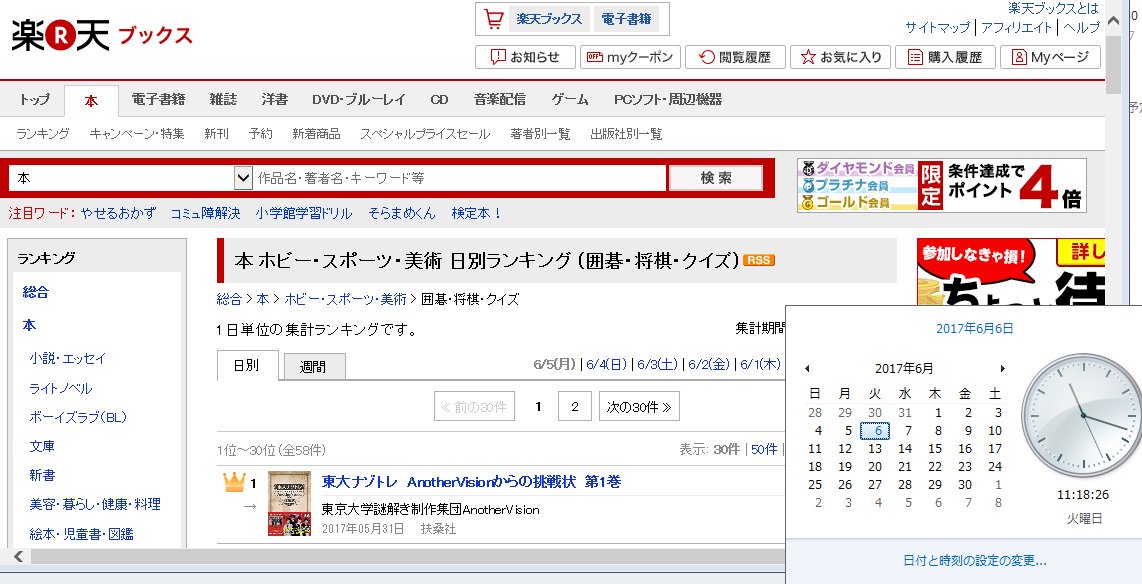The image size is (1142, 584).
Task: Select the 雑誌 navigation tab
Action: pos(223,100)
